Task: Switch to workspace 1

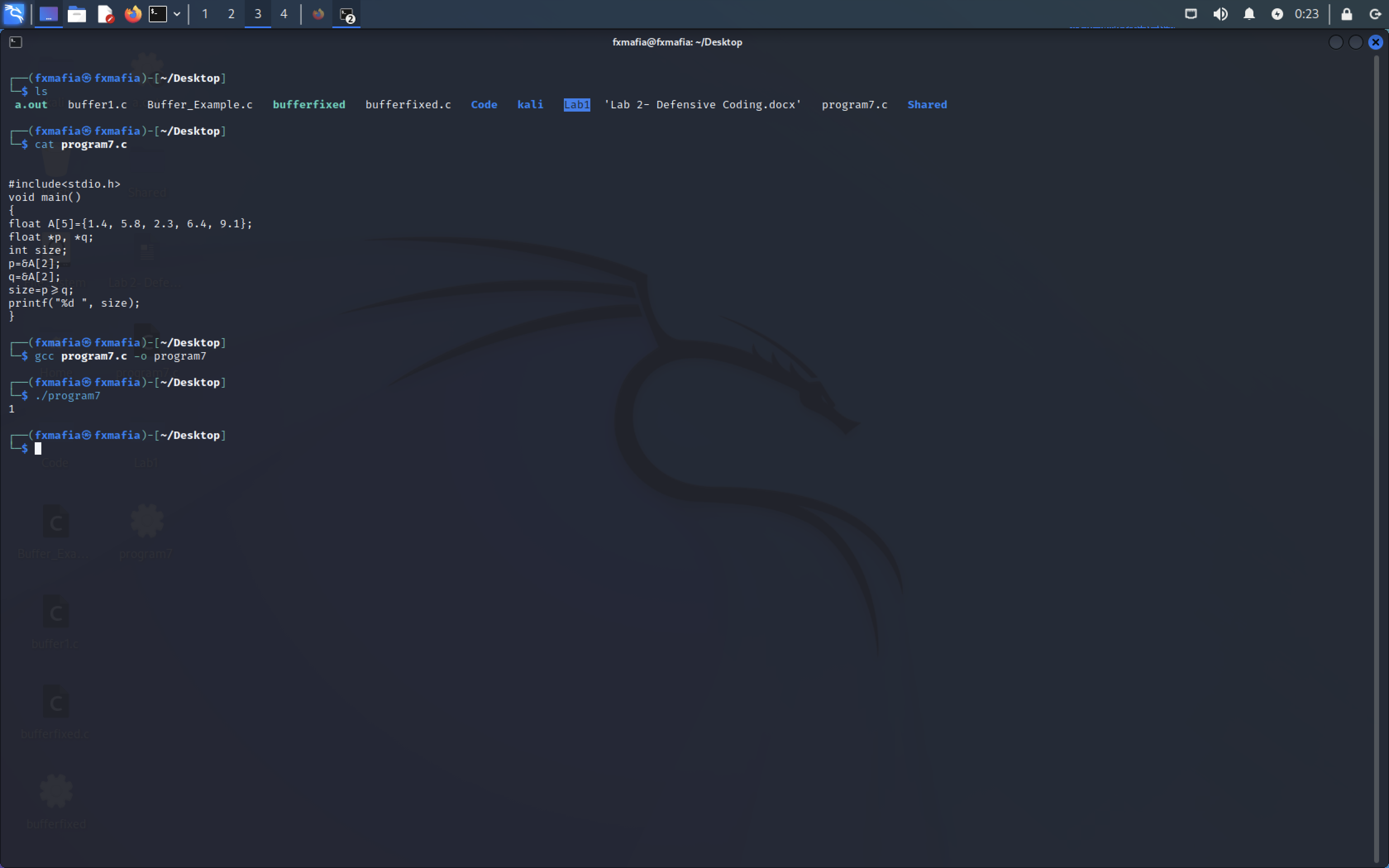Action: pyautogui.click(x=205, y=14)
